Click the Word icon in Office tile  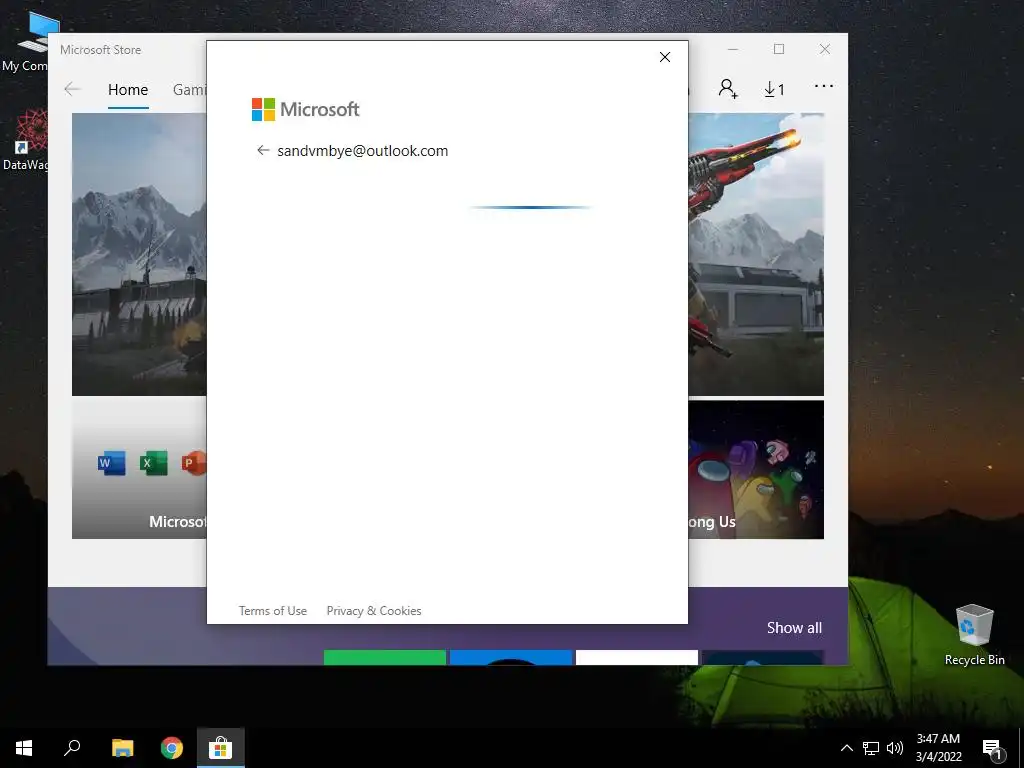(x=112, y=463)
